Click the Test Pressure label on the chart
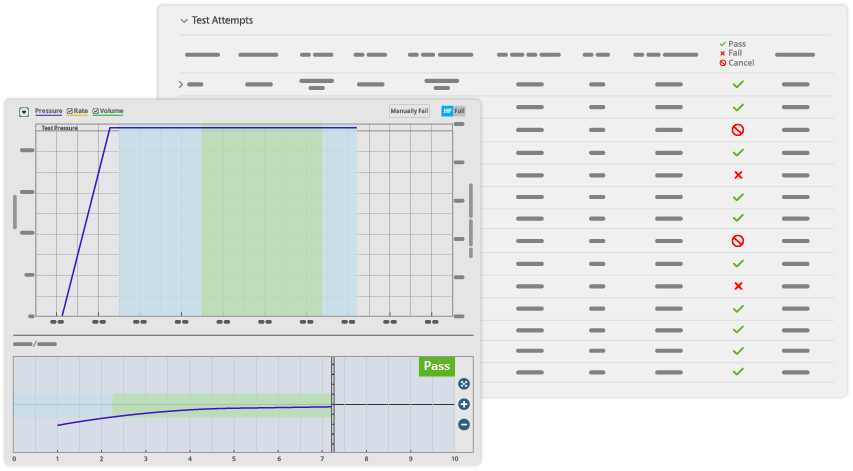This screenshot has width=853, height=471. click(60, 128)
